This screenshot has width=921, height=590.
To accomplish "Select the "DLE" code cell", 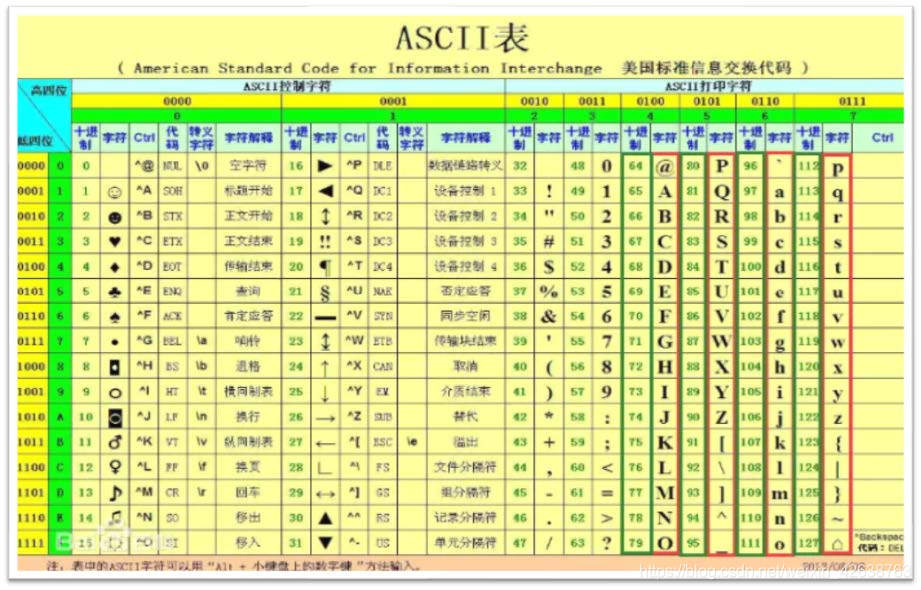I will tap(382, 166).
